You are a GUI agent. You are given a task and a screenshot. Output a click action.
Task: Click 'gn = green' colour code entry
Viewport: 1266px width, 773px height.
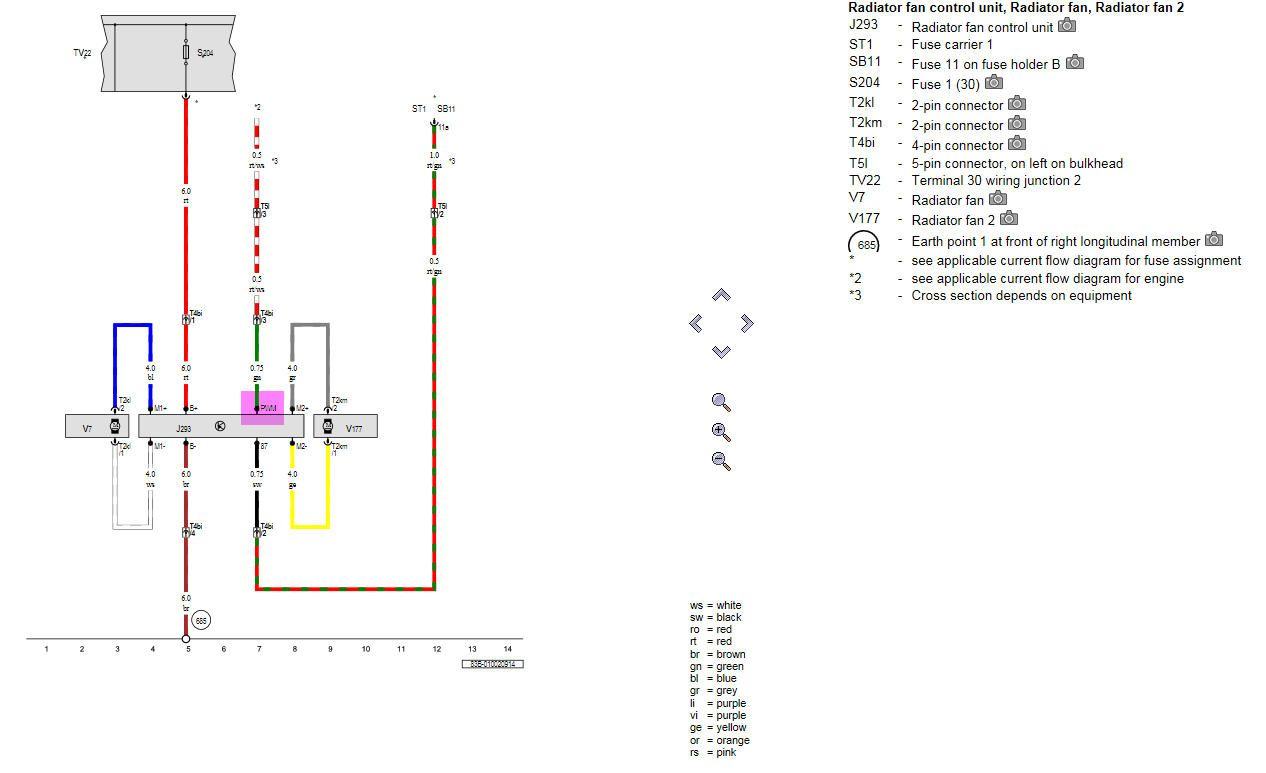point(716,666)
